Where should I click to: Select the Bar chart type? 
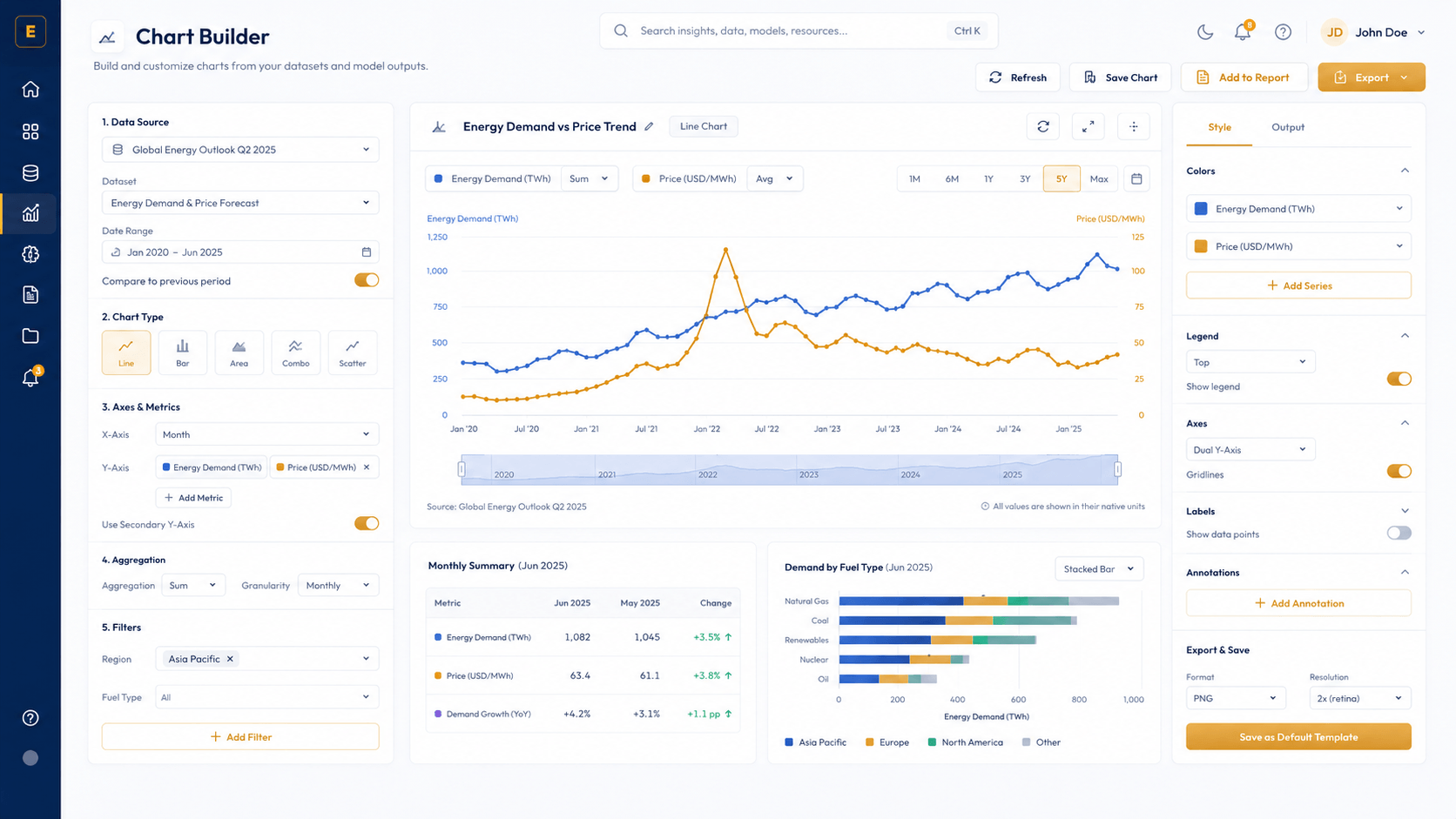tap(183, 352)
